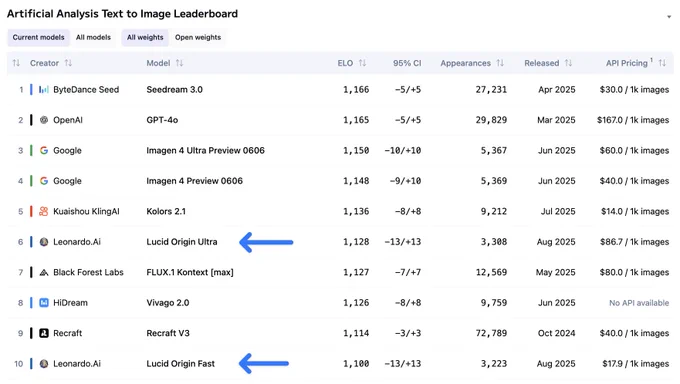Click the Google logo in the Imagen 4 Preview 0606 row
This screenshot has height=384, width=680.
tap(44, 181)
